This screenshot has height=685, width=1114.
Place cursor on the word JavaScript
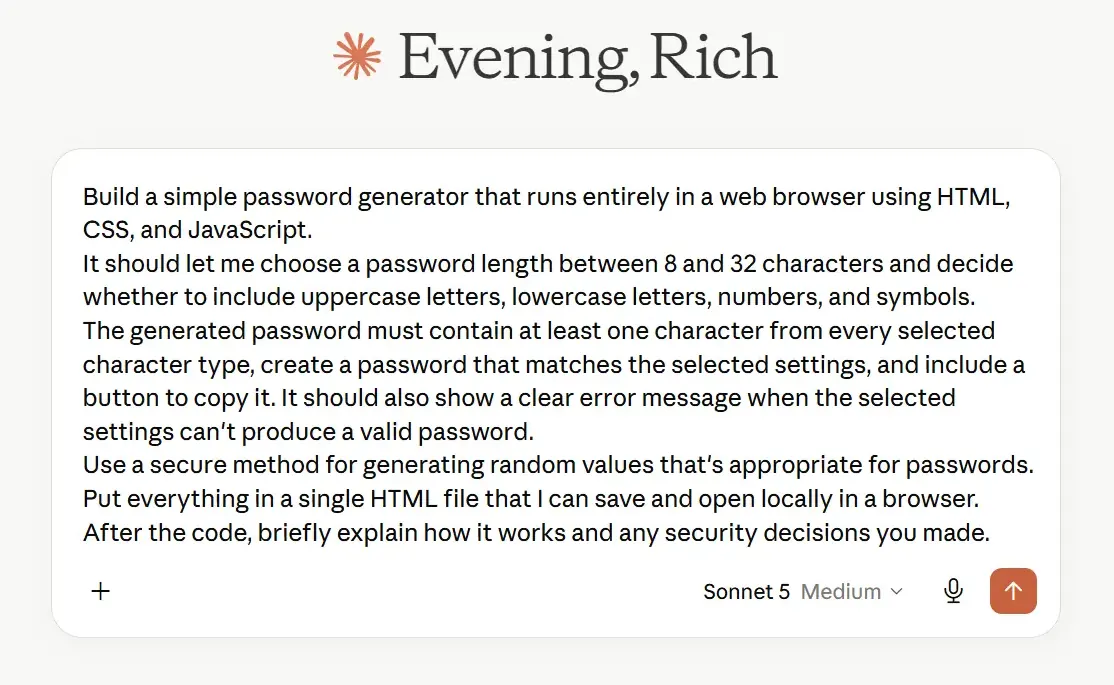pyautogui.click(x=249, y=230)
